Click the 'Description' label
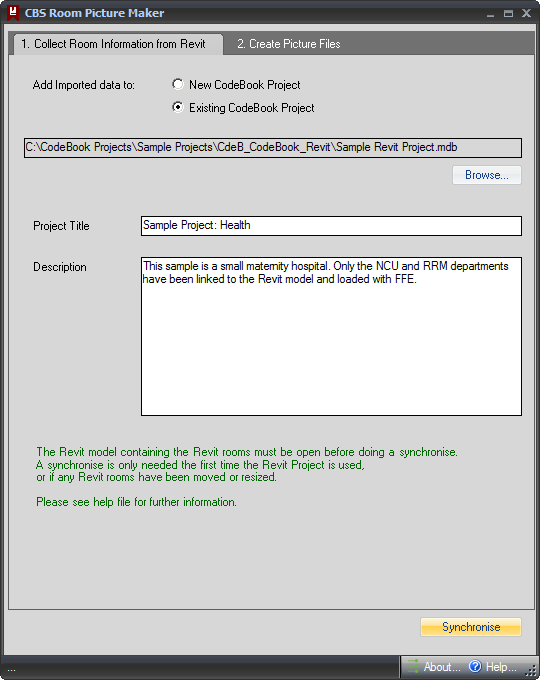Image resolution: width=540 pixels, height=680 pixels. (x=60, y=267)
